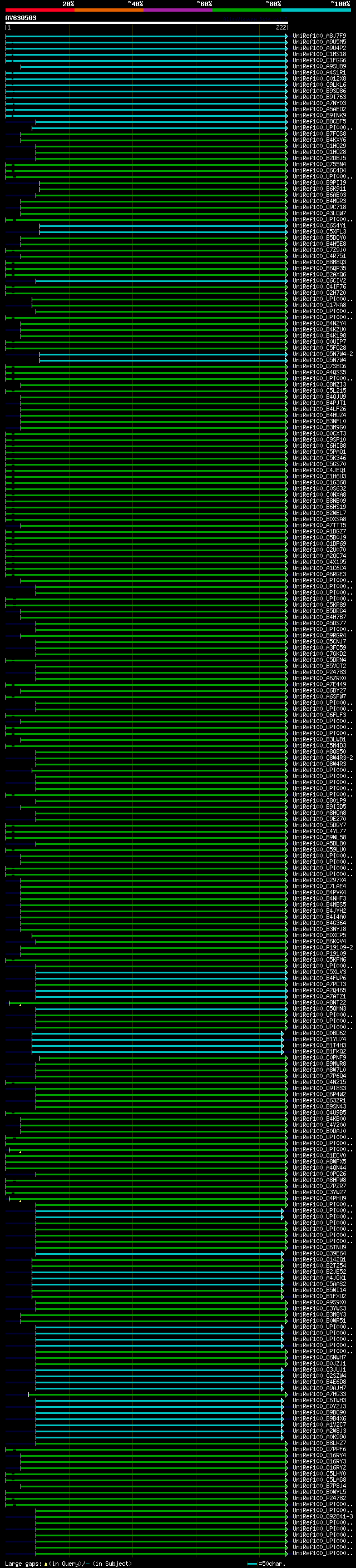This screenshot has height=1568, width=356.
Task: Select the label UniRef100_B6K911
Action: coord(319,189)
